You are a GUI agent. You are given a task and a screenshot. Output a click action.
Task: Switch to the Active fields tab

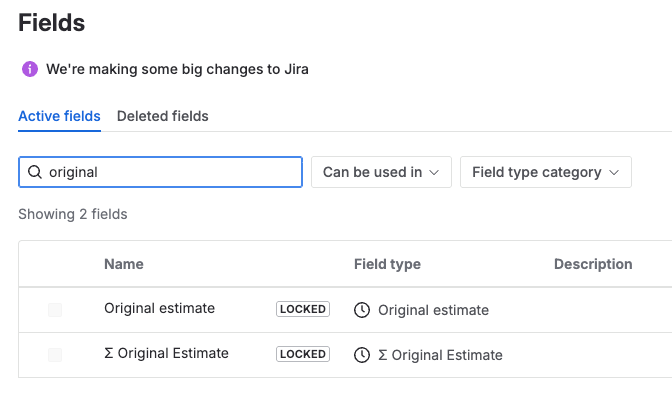(59, 116)
